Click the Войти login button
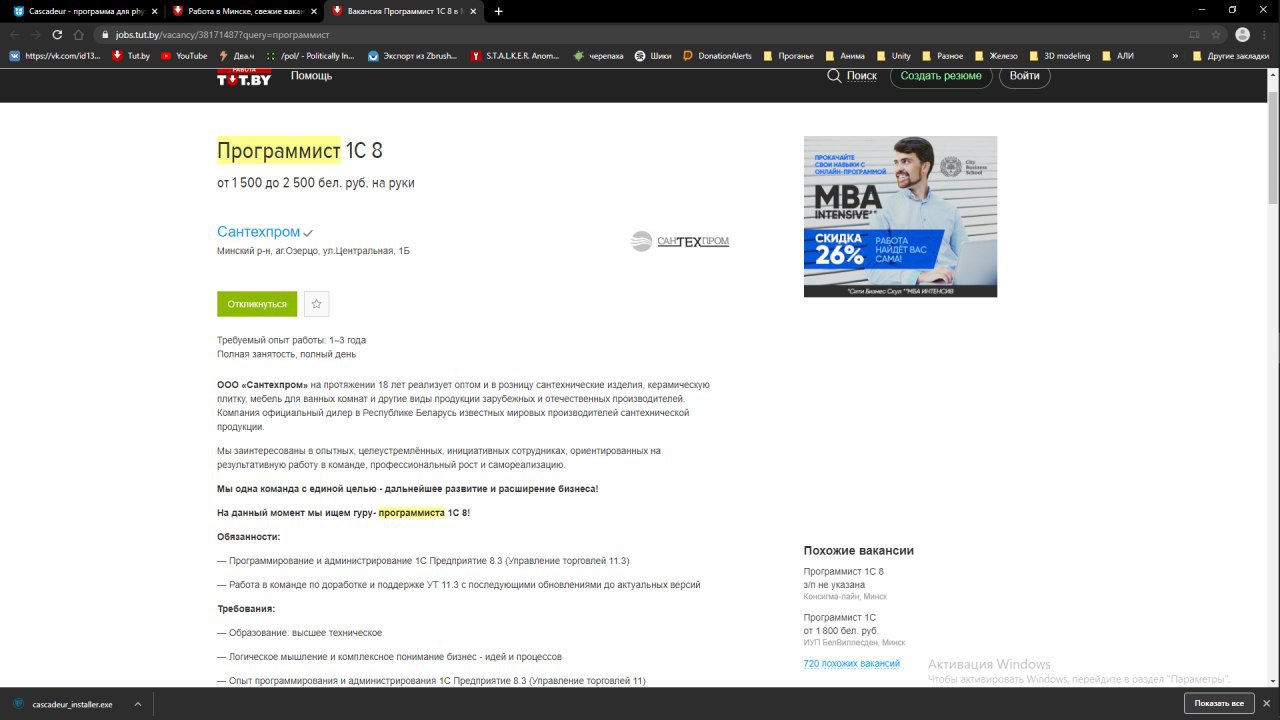Screen dimensions: 1280x720 1025,76
